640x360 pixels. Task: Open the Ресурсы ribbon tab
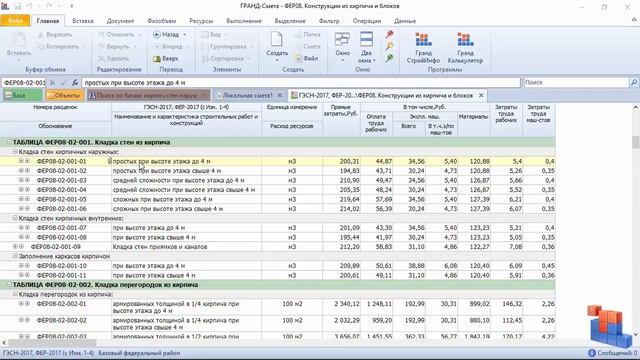coord(201,21)
